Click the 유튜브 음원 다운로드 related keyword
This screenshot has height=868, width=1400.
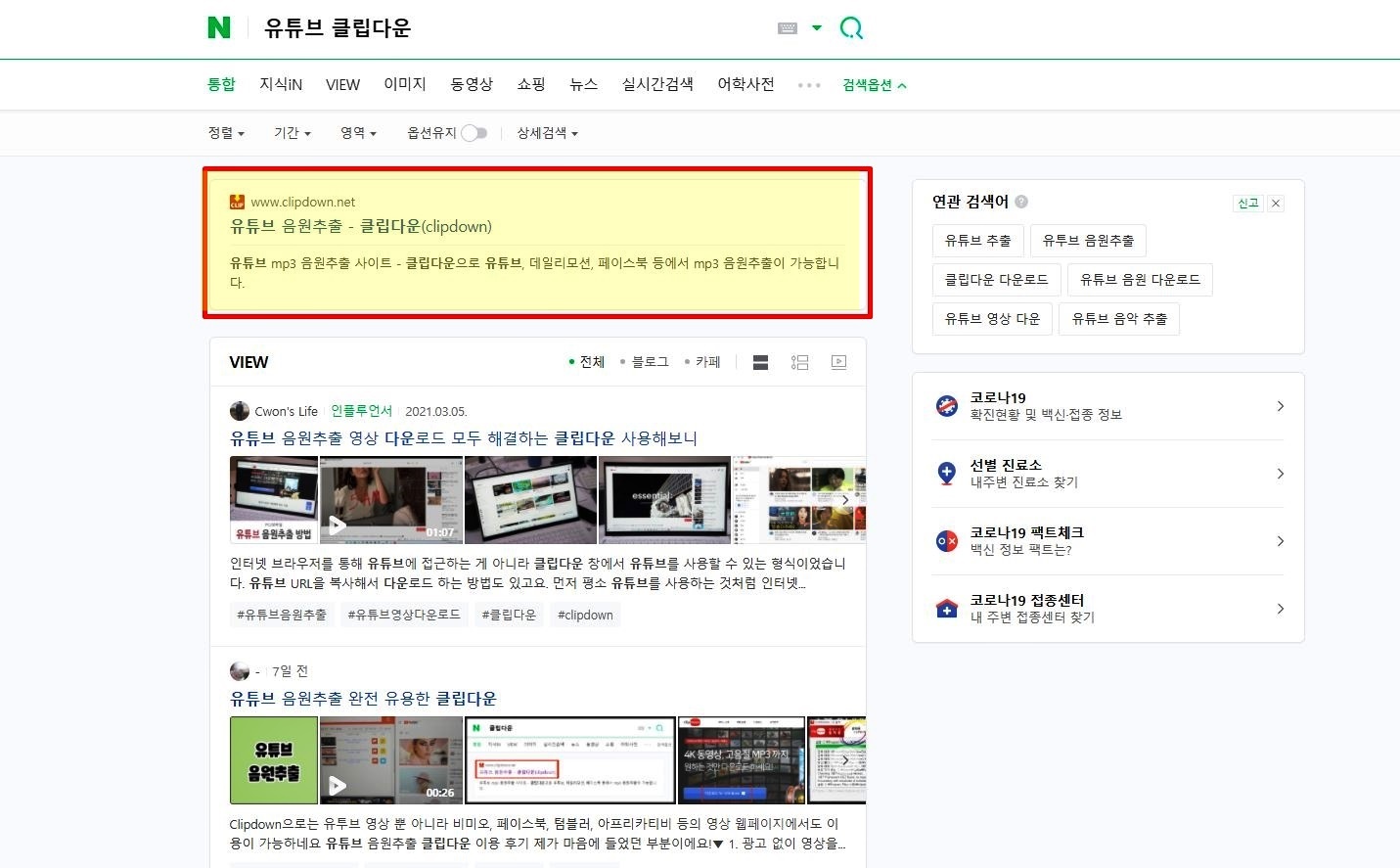pyautogui.click(x=1140, y=279)
